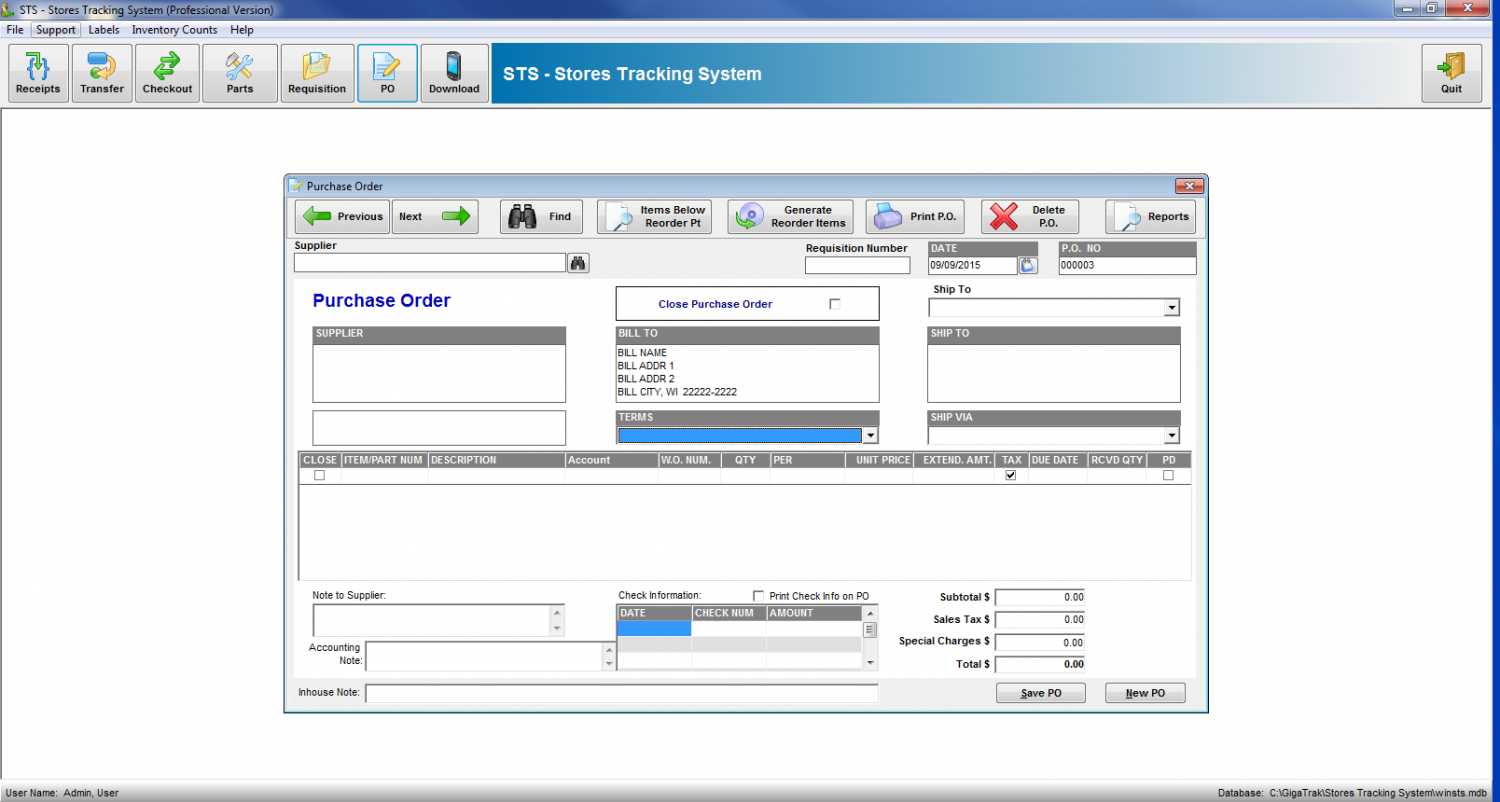The height and width of the screenshot is (802, 1500).
Task: Open the TERMS dropdown
Action: [869, 435]
